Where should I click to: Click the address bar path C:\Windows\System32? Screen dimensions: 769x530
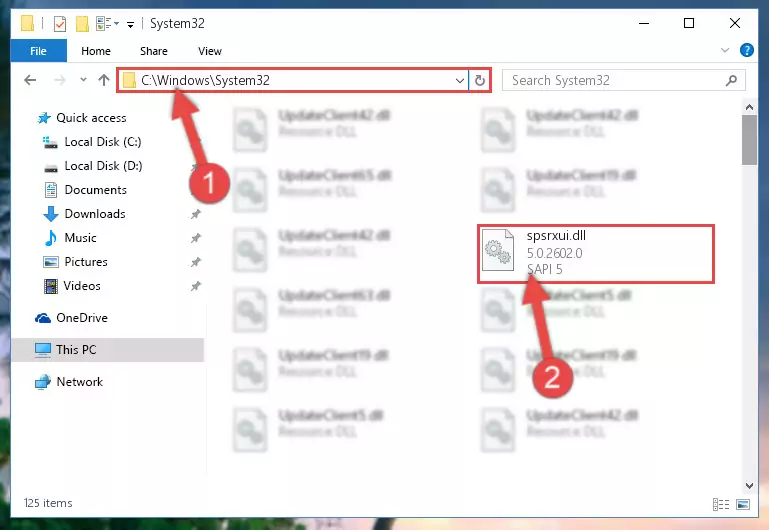[x=205, y=80]
